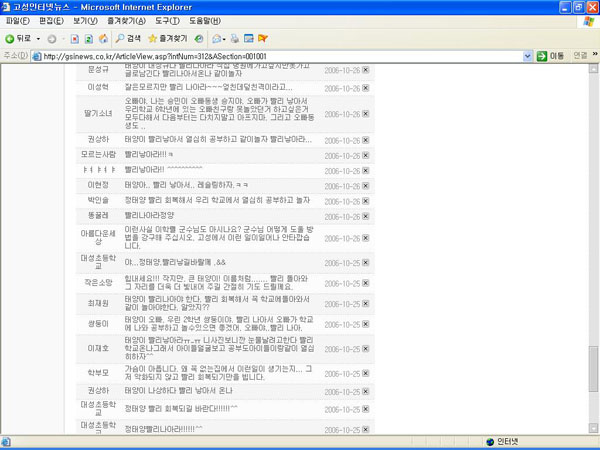Open the Search (검색) toolbar button
Viewport: 600px width, 450px height.
pos(129,37)
